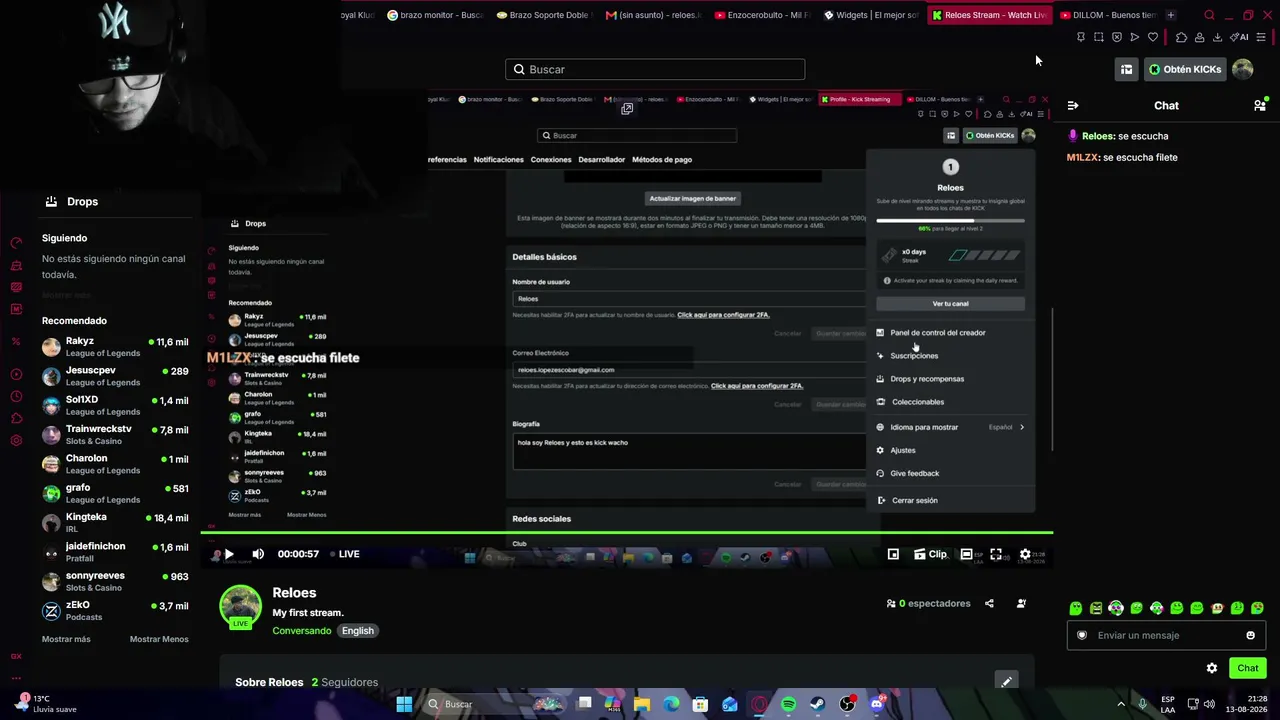The width and height of the screenshot is (1280, 720).
Task: Open File Explorer from the taskbar
Action: (x=641, y=704)
